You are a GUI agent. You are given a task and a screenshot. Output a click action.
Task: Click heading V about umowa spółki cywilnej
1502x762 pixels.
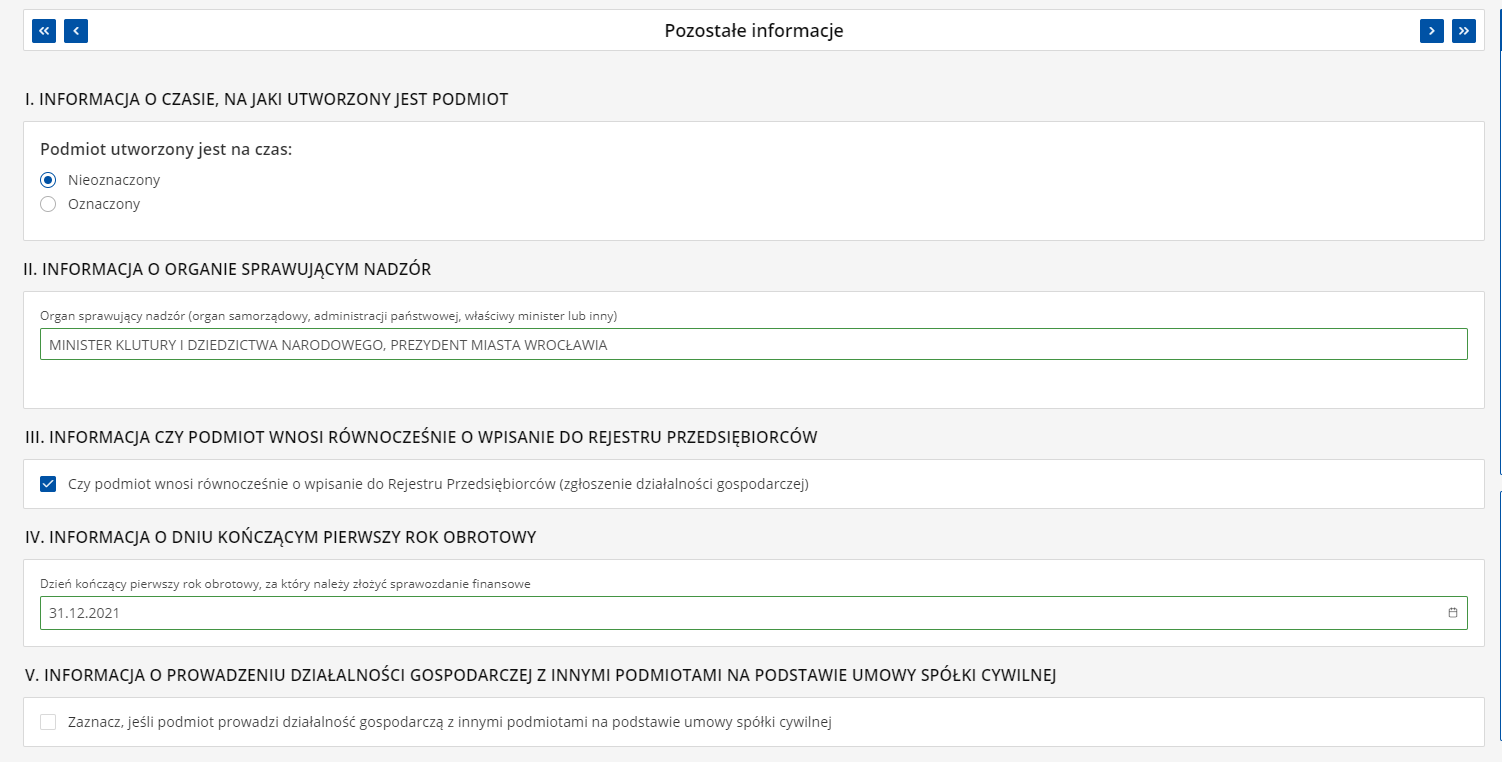pos(541,675)
